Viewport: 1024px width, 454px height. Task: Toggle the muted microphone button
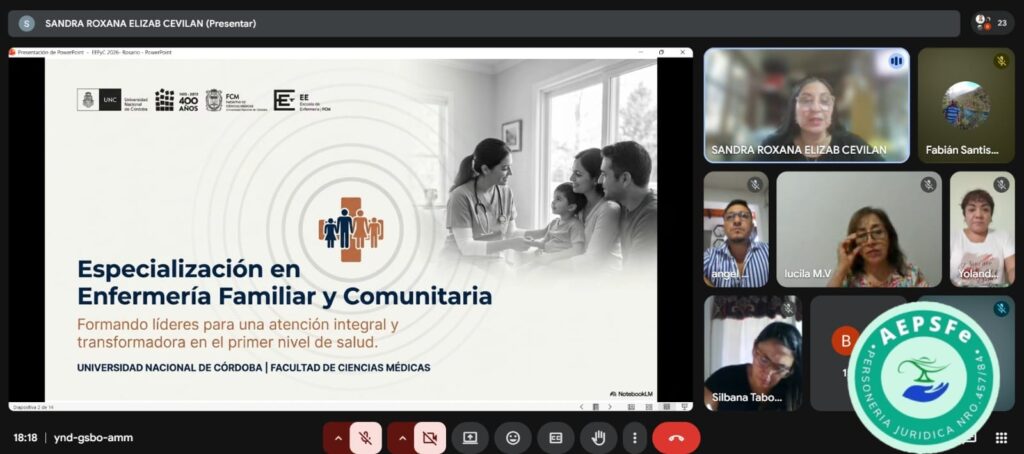coord(366,438)
